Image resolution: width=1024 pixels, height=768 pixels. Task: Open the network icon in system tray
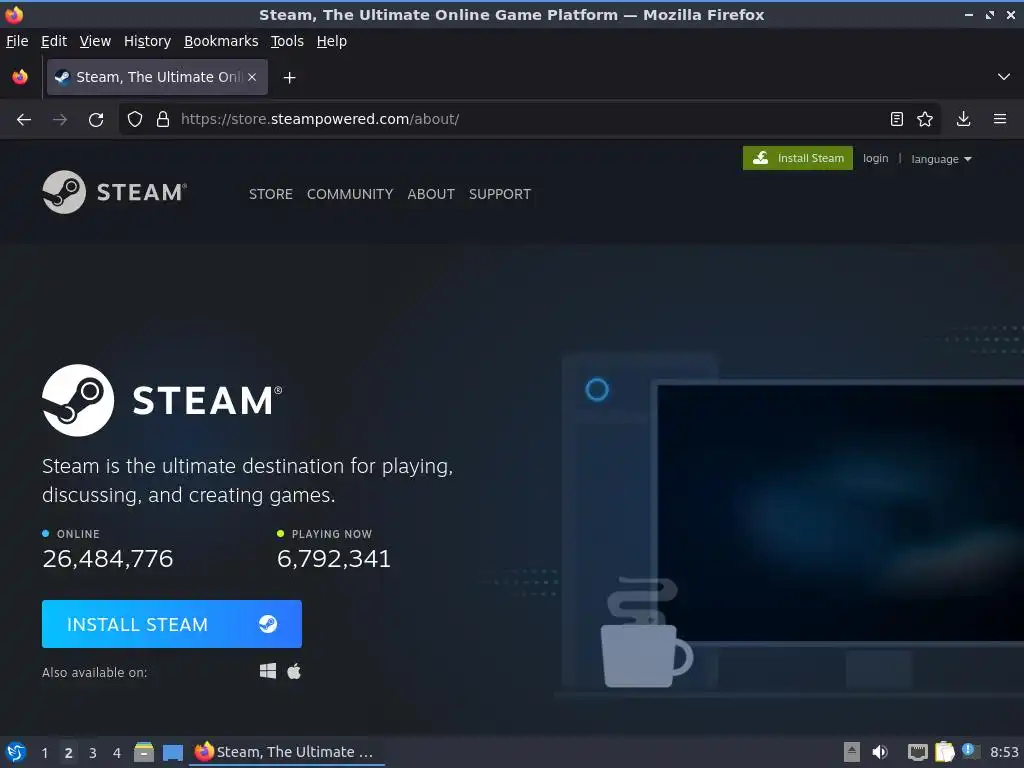coord(918,753)
